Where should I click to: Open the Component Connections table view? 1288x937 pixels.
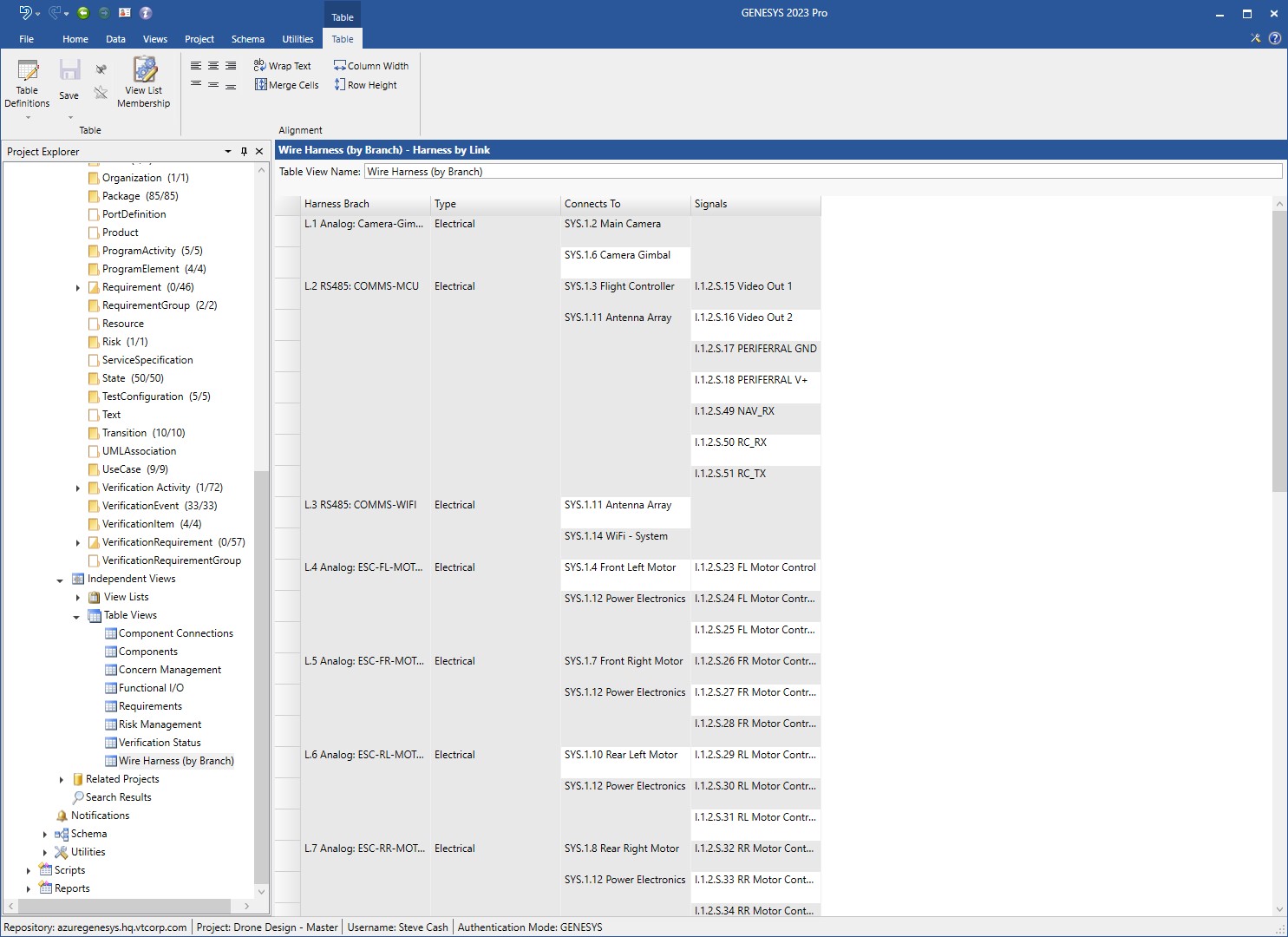point(175,633)
